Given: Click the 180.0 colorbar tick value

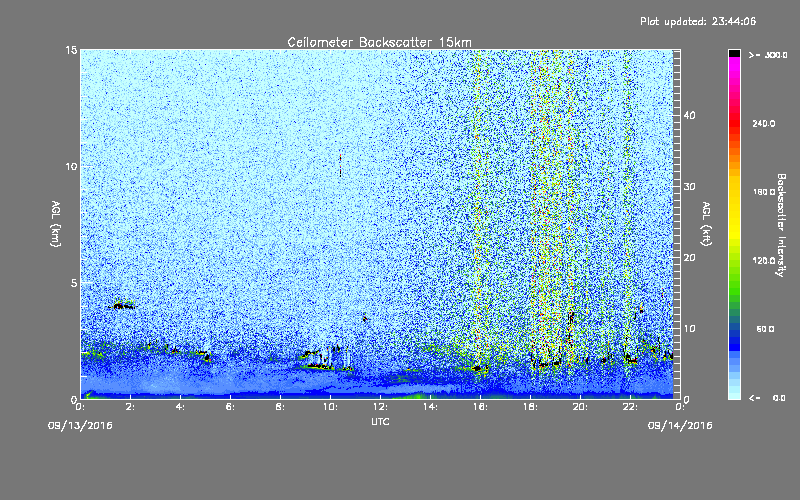Looking at the screenshot, I should coord(764,192).
